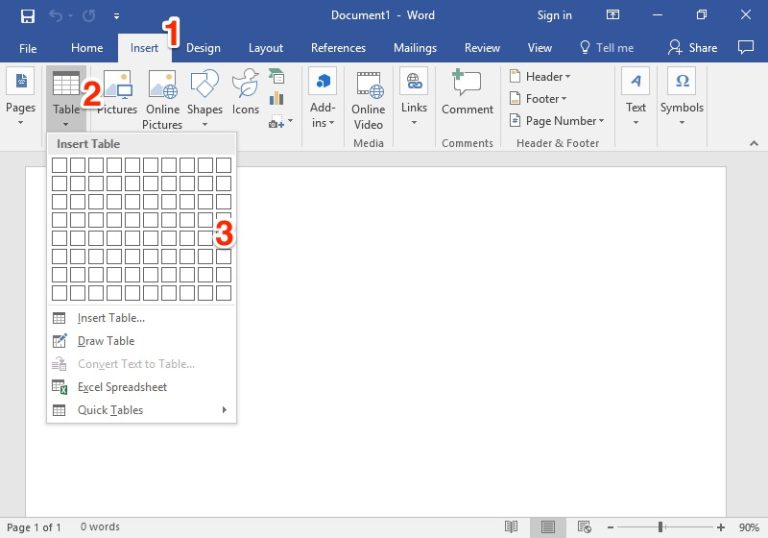Image resolution: width=768 pixels, height=538 pixels.
Task: Expand the Header dropdown
Action: (540, 77)
